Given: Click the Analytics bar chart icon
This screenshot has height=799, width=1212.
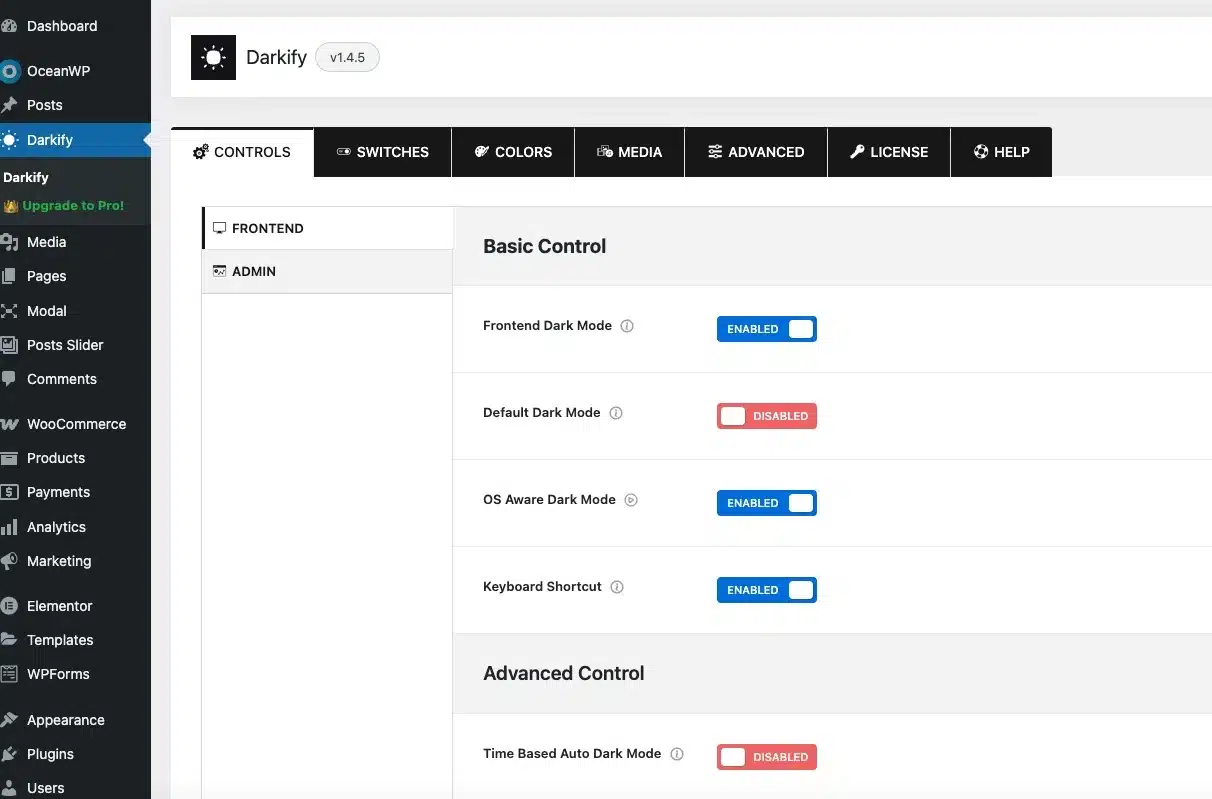Looking at the screenshot, I should point(9,527).
